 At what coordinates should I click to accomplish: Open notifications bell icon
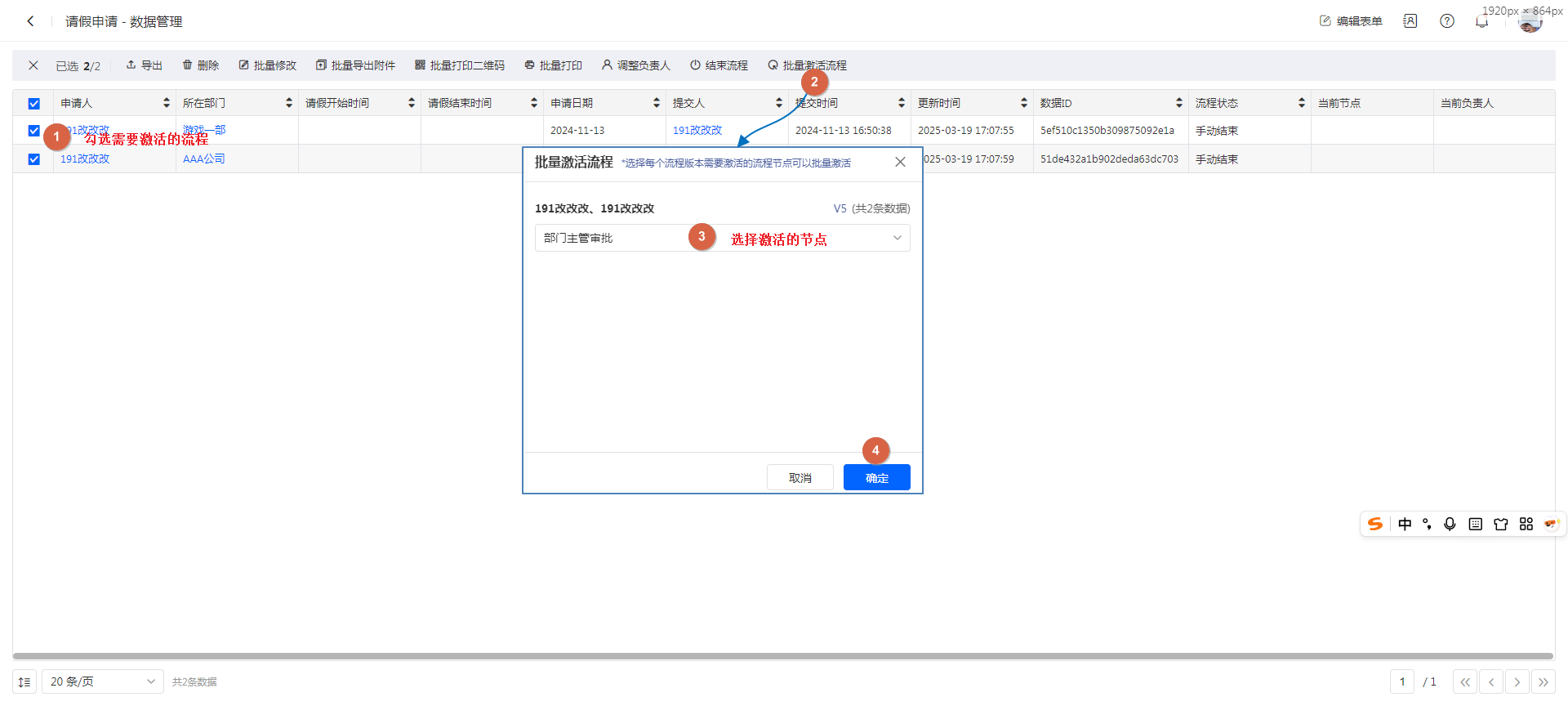point(1481,21)
